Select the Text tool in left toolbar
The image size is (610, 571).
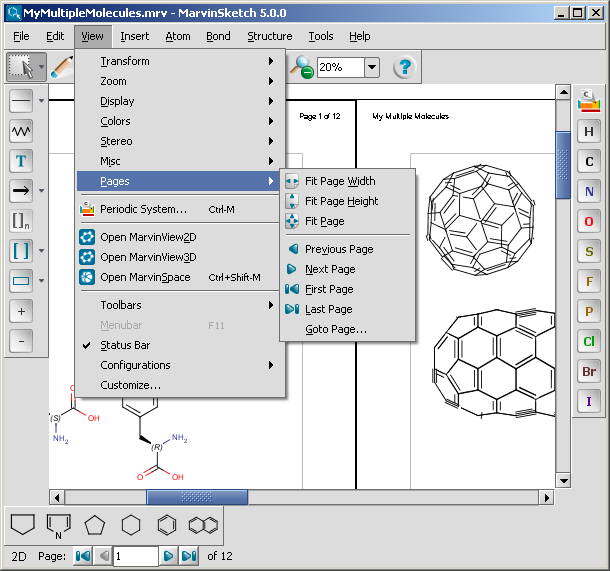(21, 160)
